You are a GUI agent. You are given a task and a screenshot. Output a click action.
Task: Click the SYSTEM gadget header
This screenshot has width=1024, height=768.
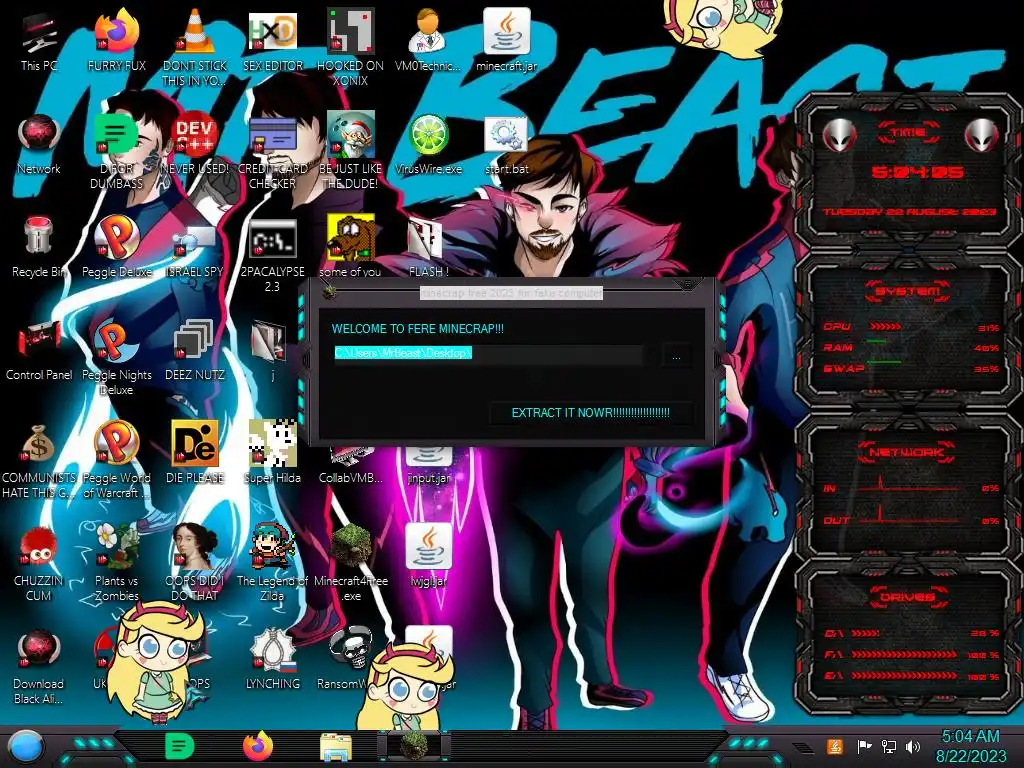point(908,291)
